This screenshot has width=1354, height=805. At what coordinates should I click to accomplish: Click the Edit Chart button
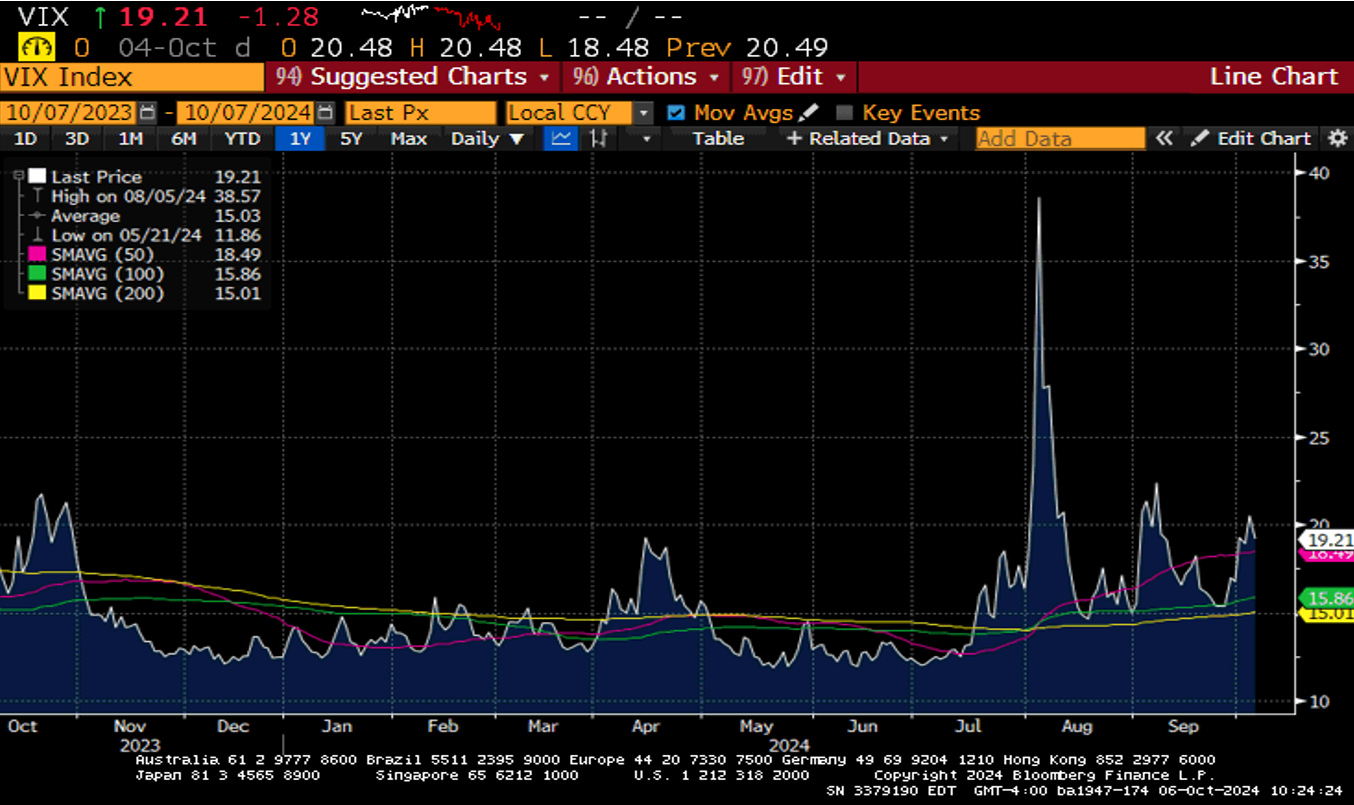[x=1252, y=139]
